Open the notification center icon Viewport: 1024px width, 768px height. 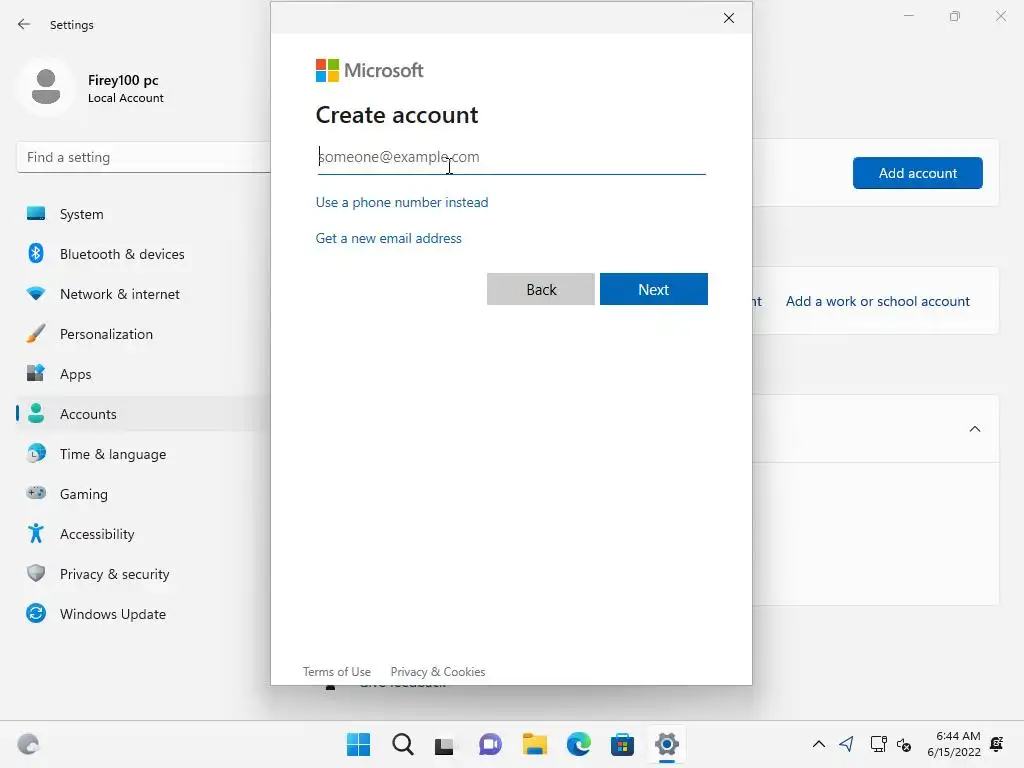click(997, 744)
